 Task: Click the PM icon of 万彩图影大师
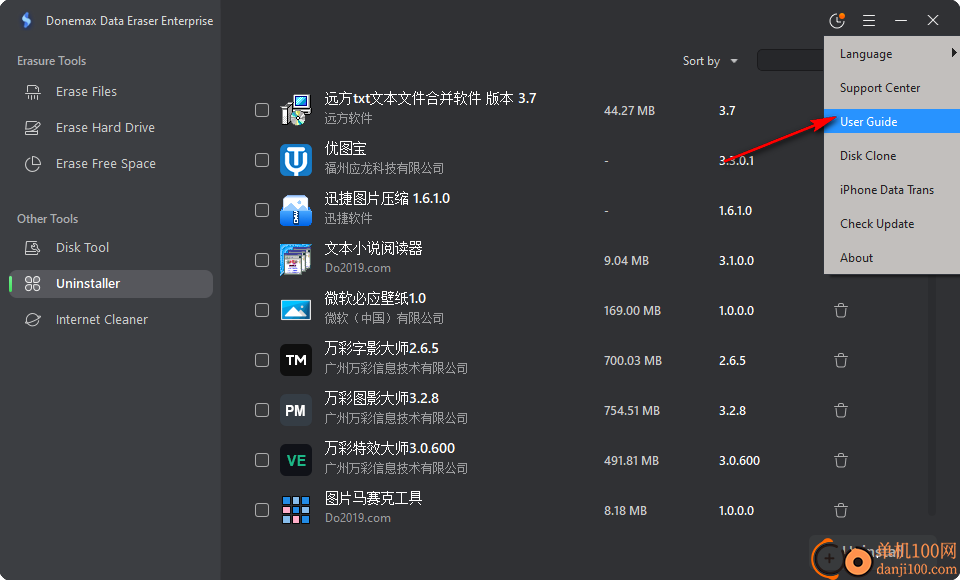tap(296, 410)
